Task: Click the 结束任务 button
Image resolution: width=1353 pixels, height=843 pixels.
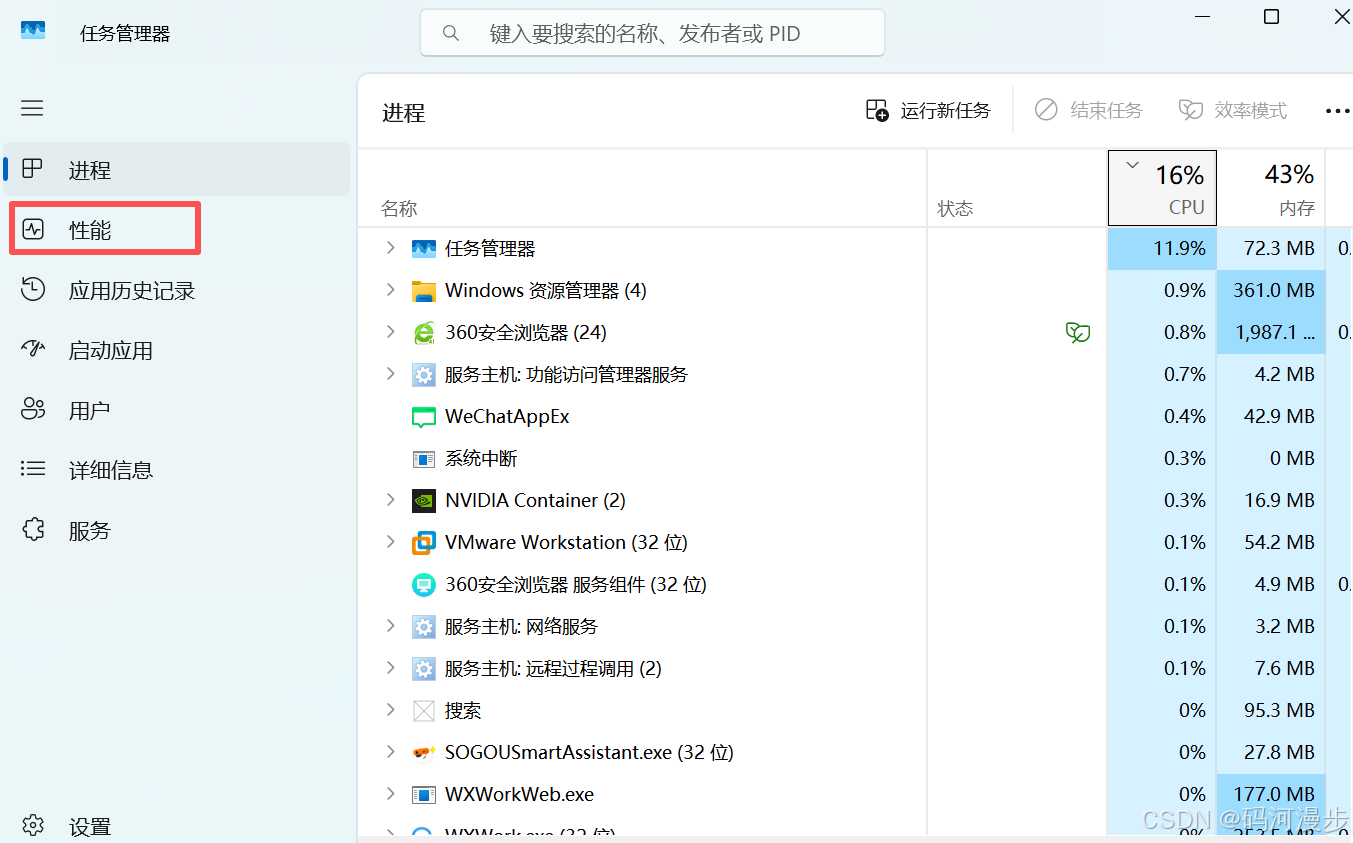Action: pos(1088,110)
